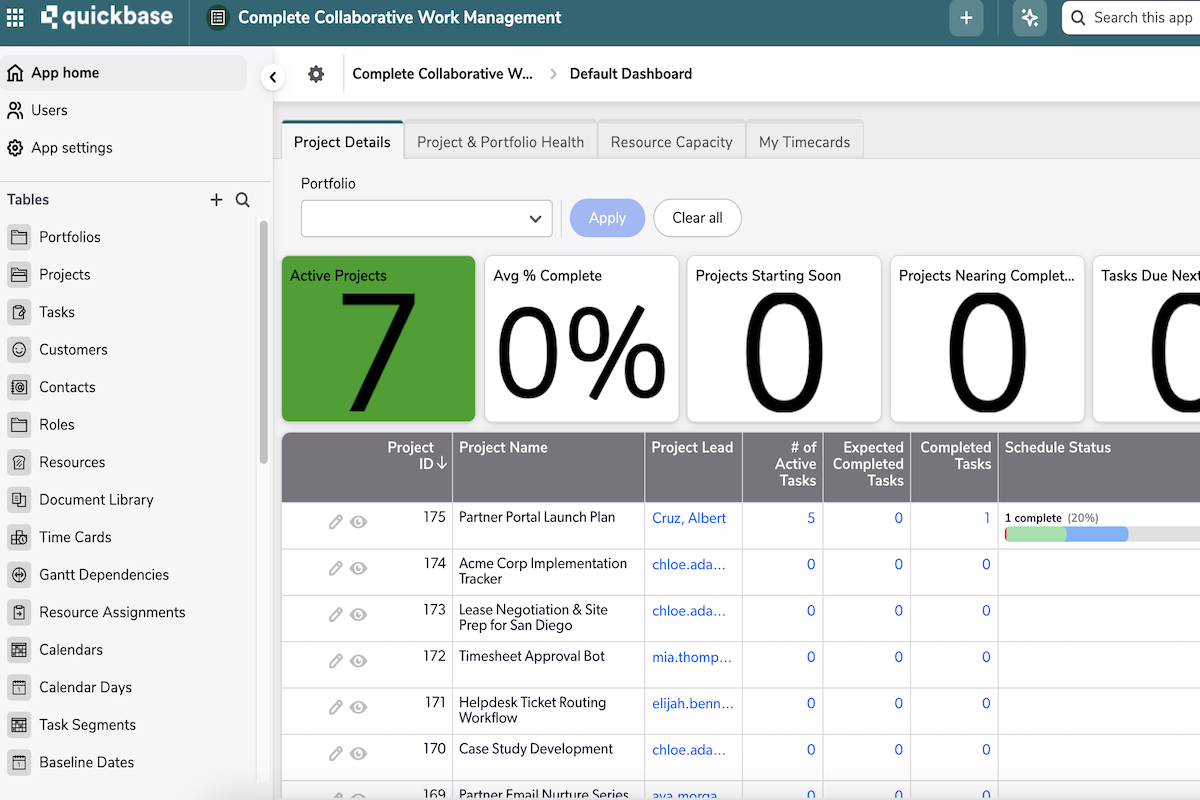Open the Document Library table icon

tap(18, 499)
